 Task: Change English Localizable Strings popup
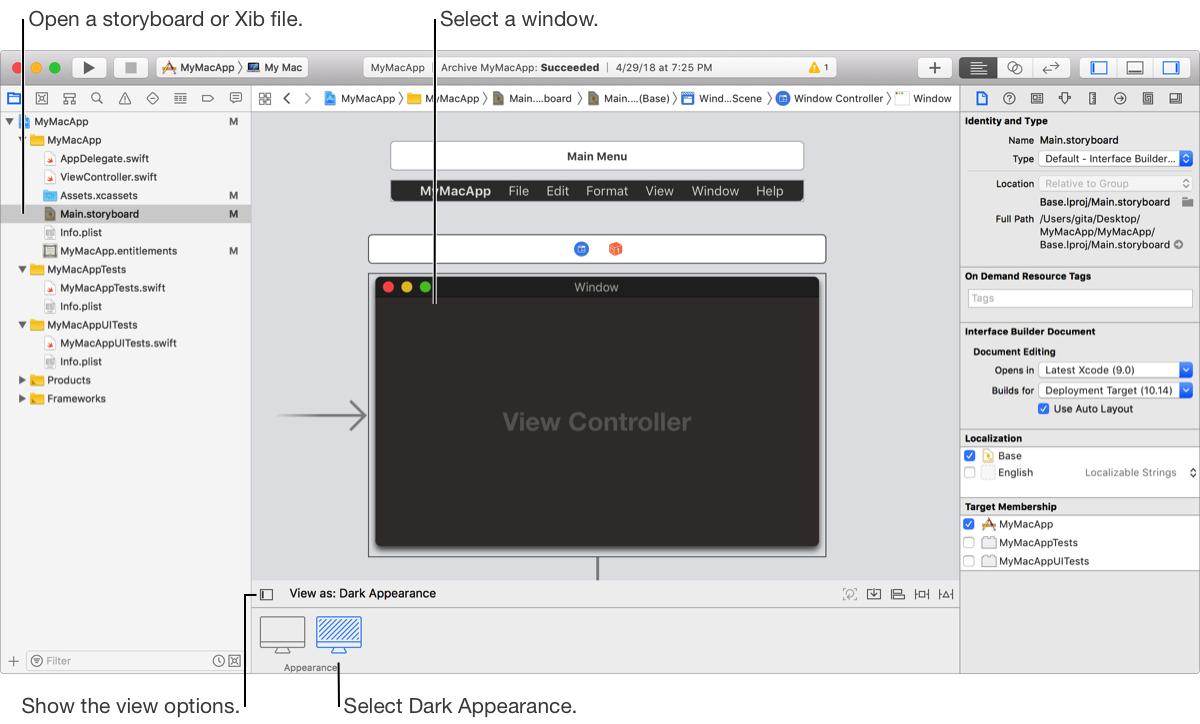click(x=1140, y=473)
